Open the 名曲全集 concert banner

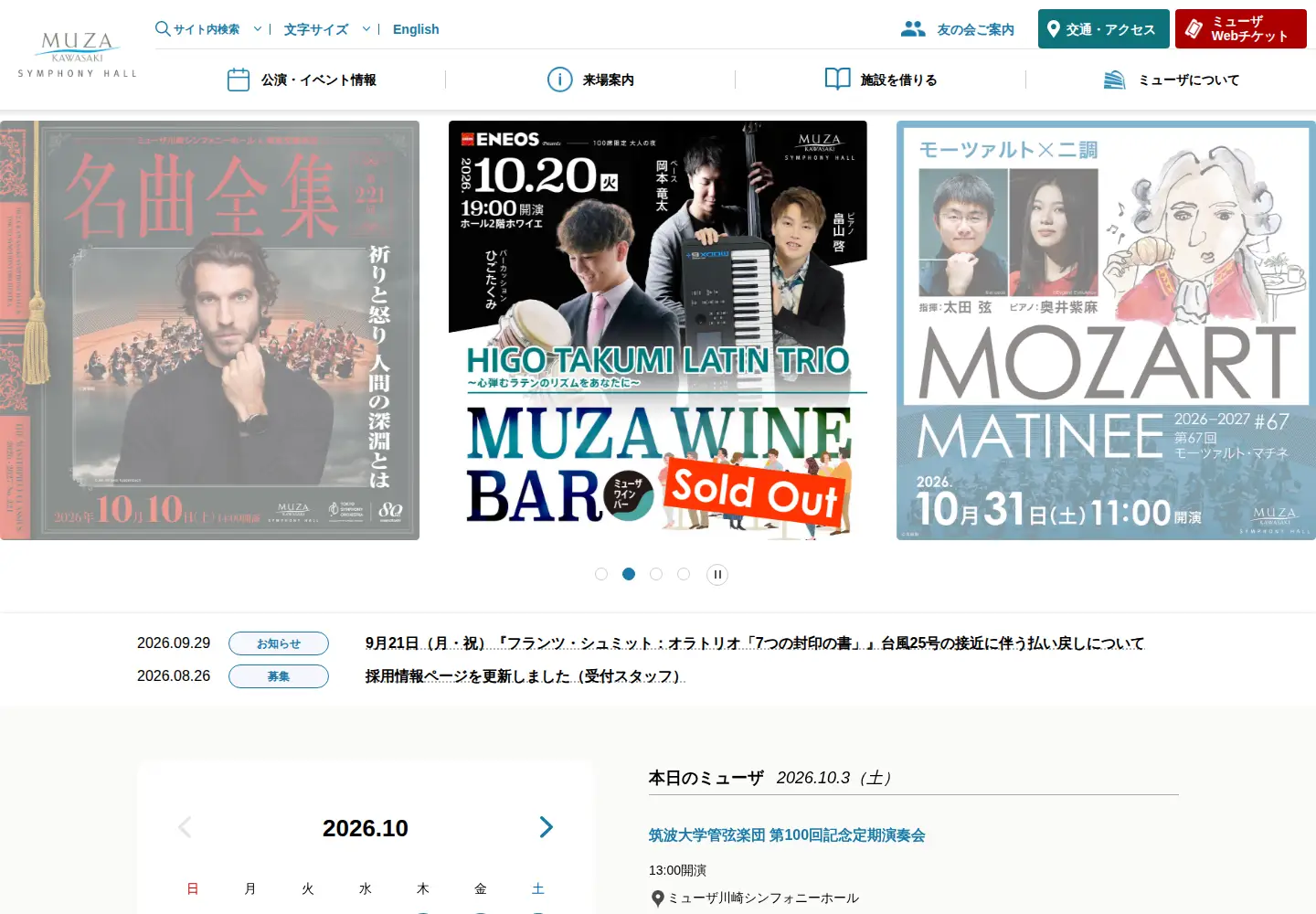pos(209,330)
